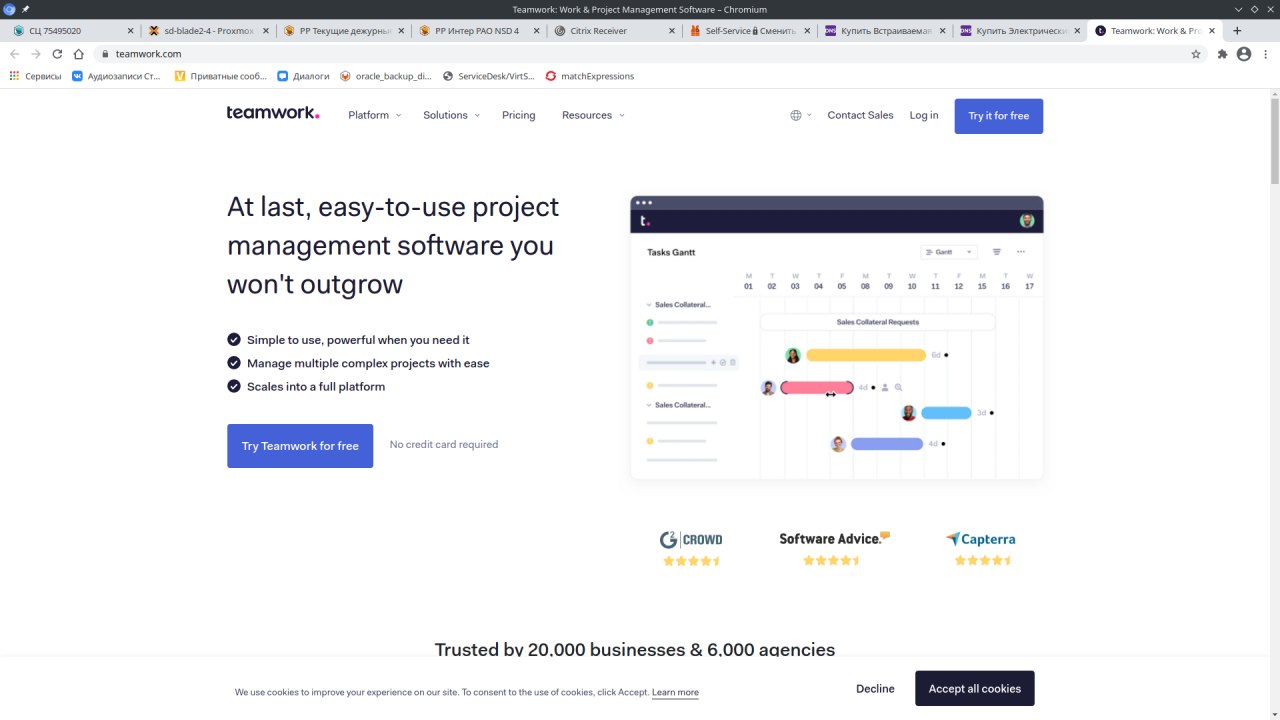The width and height of the screenshot is (1280, 720).
Task: Switch to Купить Электрический tab
Action: 1020,31
